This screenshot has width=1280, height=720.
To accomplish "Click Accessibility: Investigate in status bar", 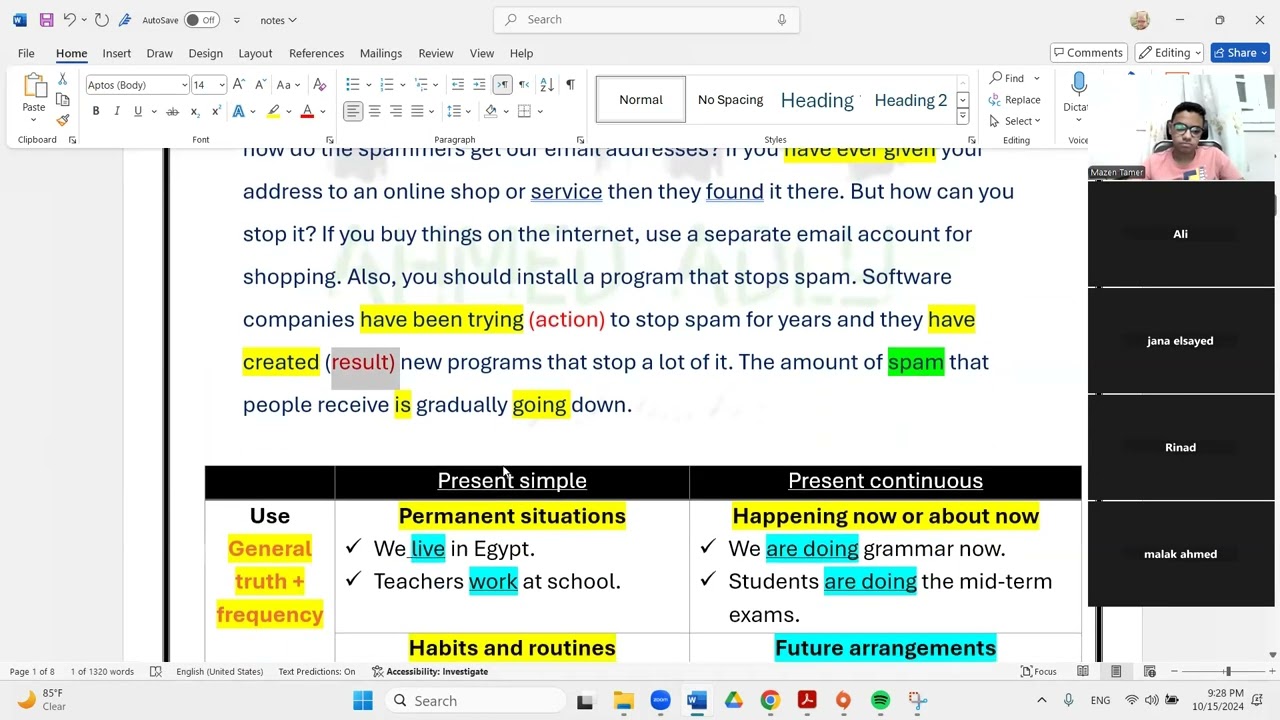I will 430,671.
